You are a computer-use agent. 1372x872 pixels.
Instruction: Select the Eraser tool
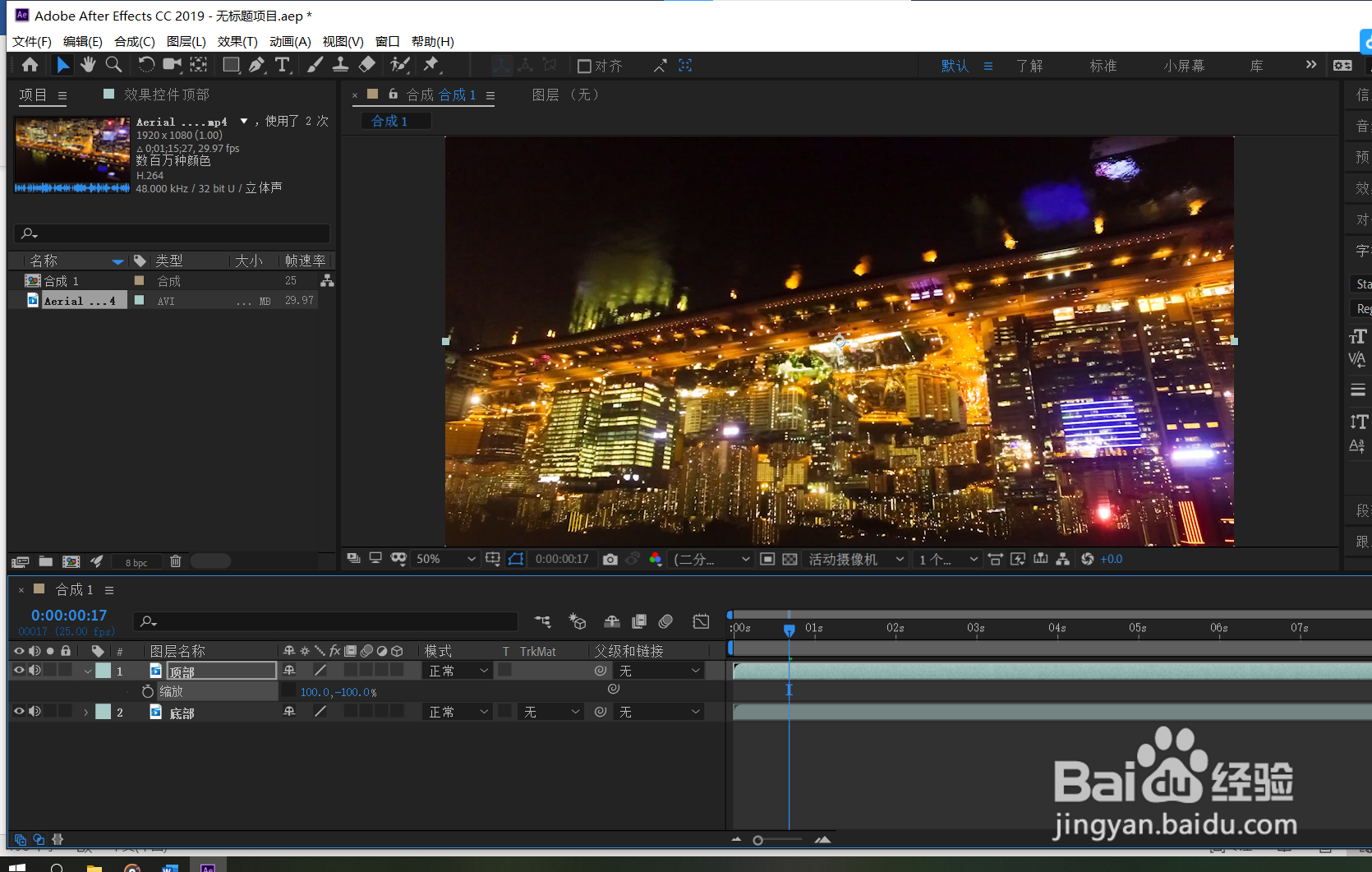[x=367, y=65]
